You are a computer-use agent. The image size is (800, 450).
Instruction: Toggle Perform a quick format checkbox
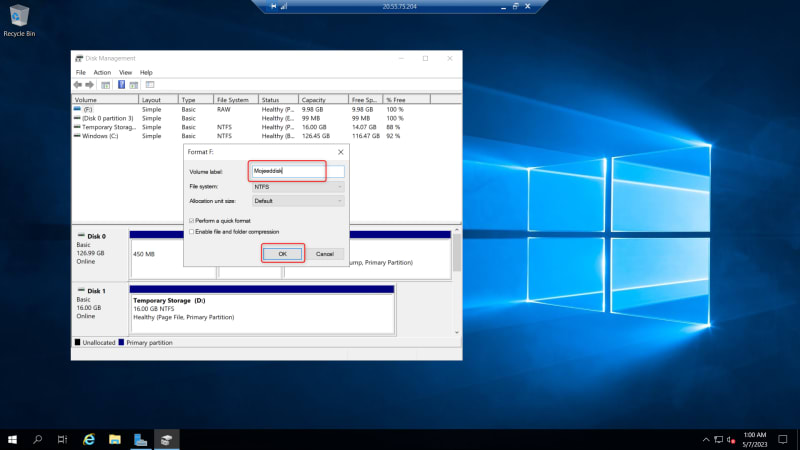pos(192,220)
